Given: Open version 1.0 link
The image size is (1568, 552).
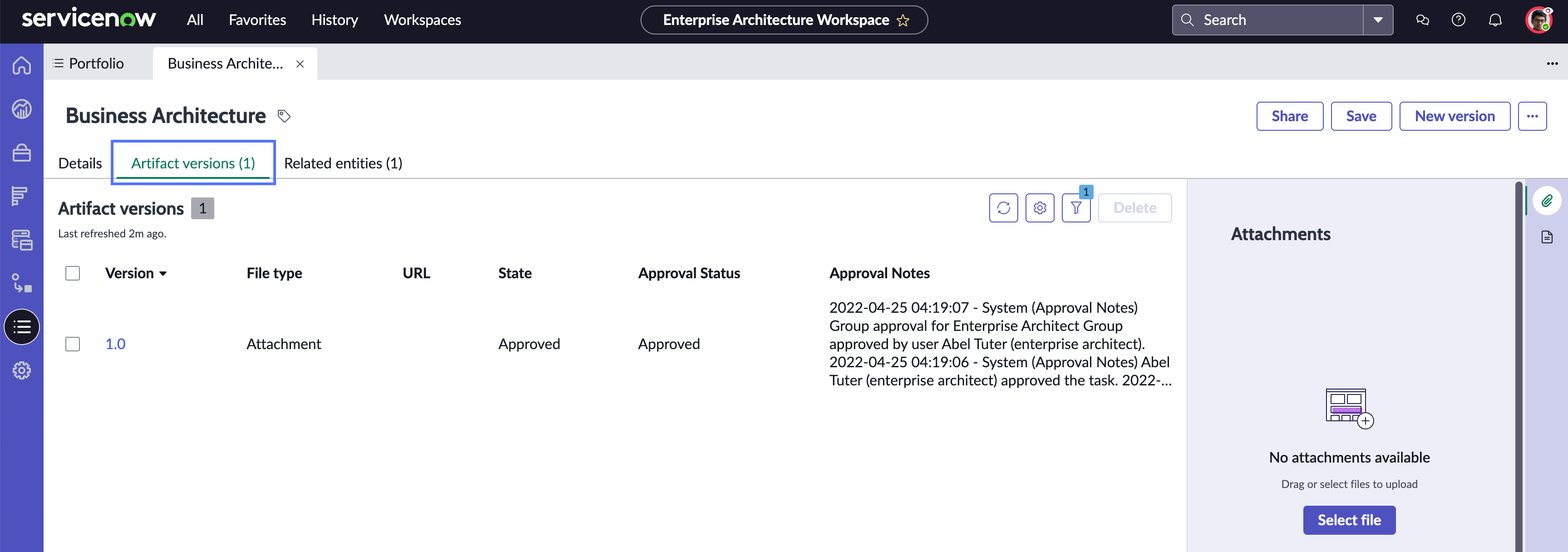Looking at the screenshot, I should [x=116, y=344].
